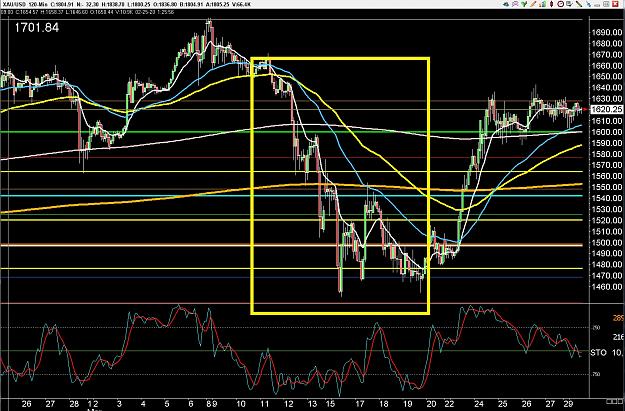
Task: Select the diagonal trend line tool
Action: [x=579, y=4]
